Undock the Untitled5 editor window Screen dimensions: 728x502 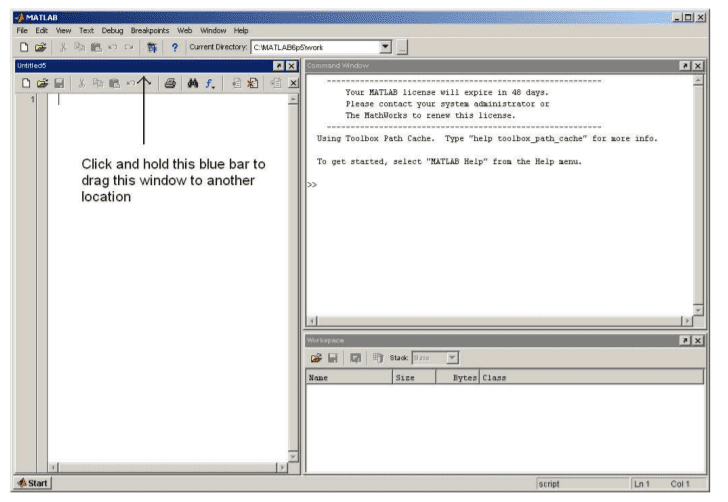(279, 66)
